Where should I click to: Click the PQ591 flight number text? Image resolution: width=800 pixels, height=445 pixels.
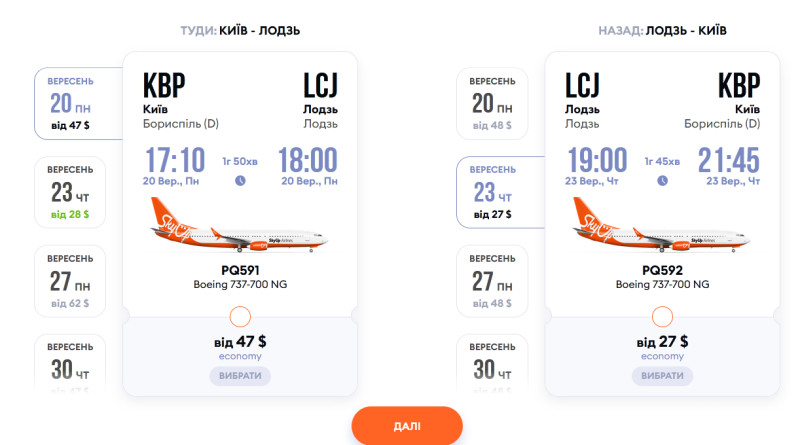click(240, 270)
